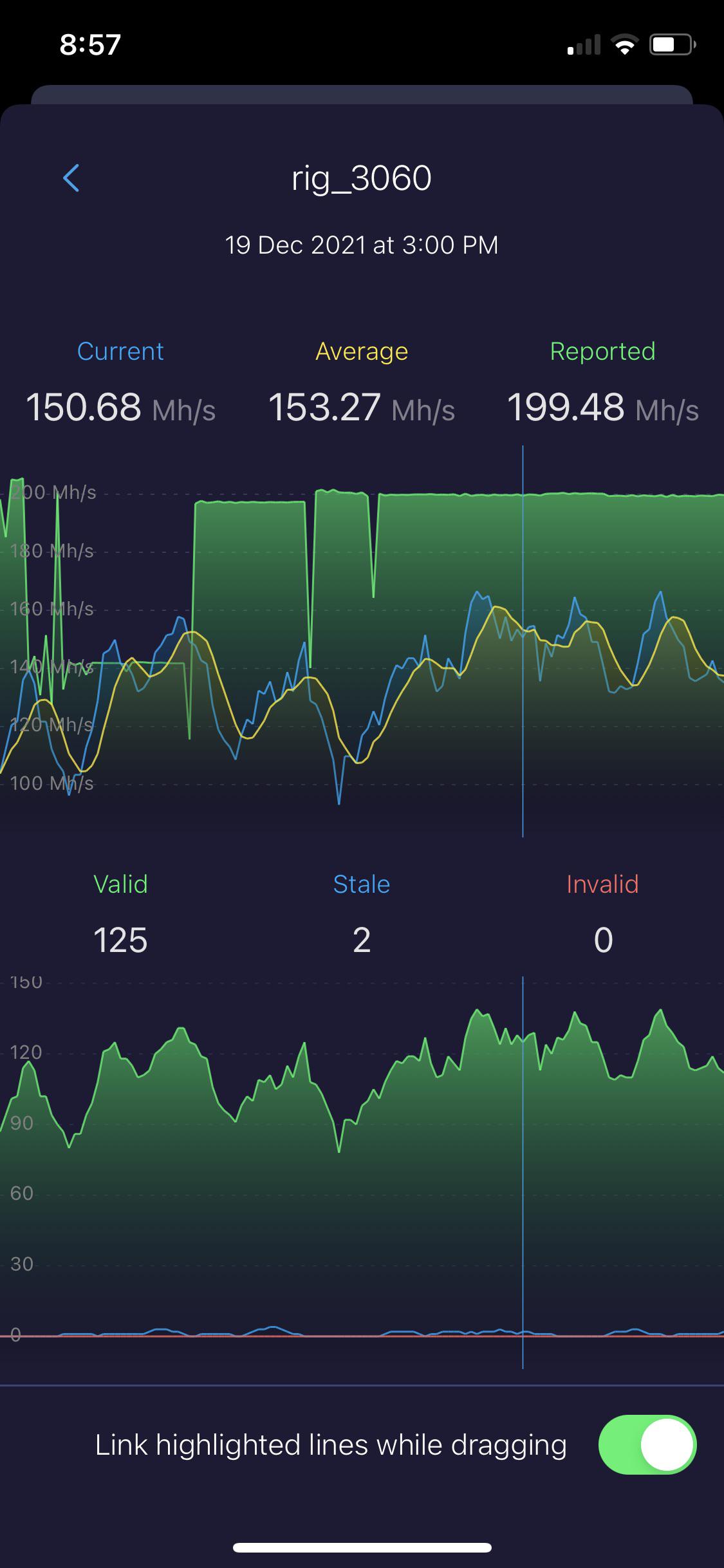Tap the 160 Mh/s axis label

pos(52,609)
